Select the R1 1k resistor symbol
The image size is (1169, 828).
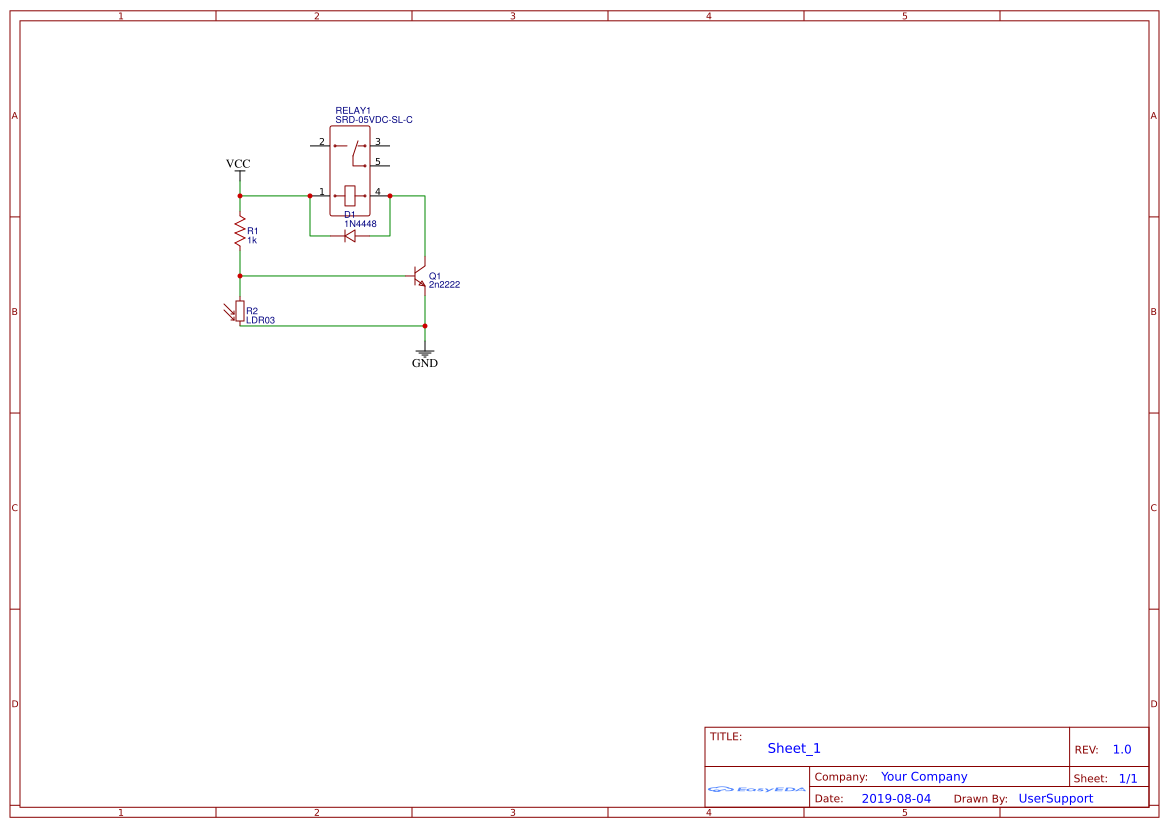pos(240,232)
